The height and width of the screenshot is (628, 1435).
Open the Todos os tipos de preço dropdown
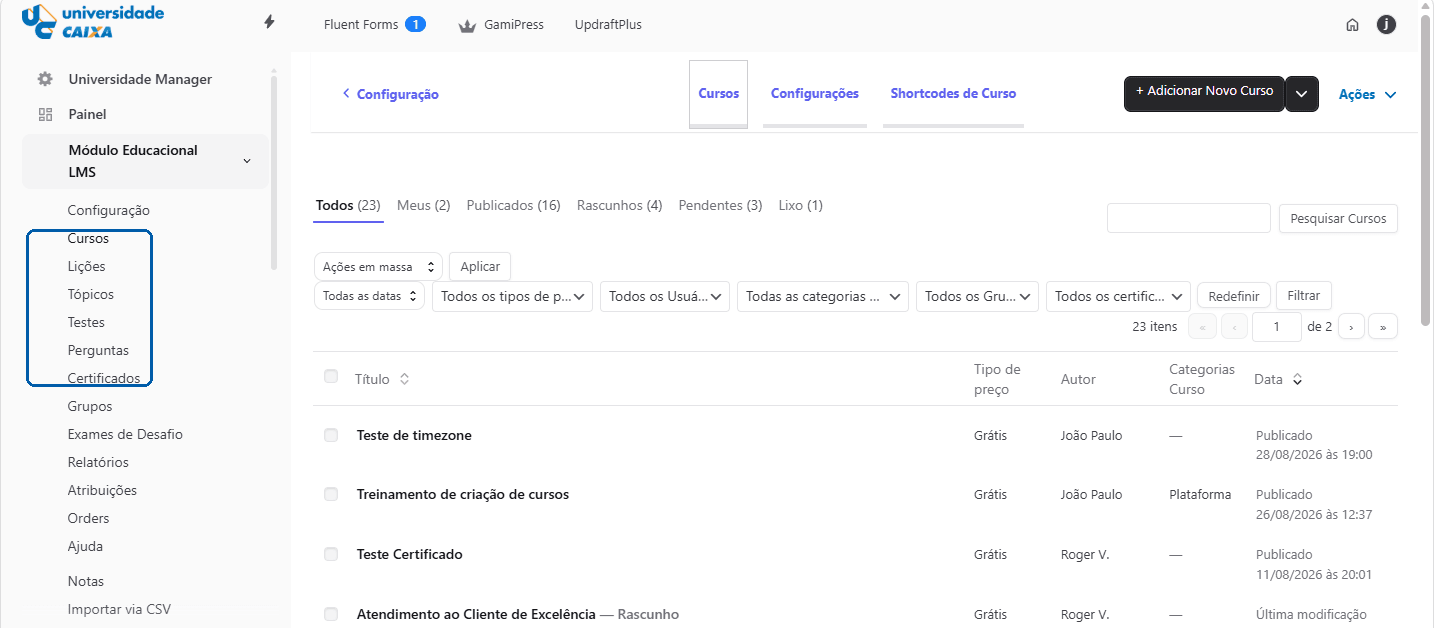[513, 296]
